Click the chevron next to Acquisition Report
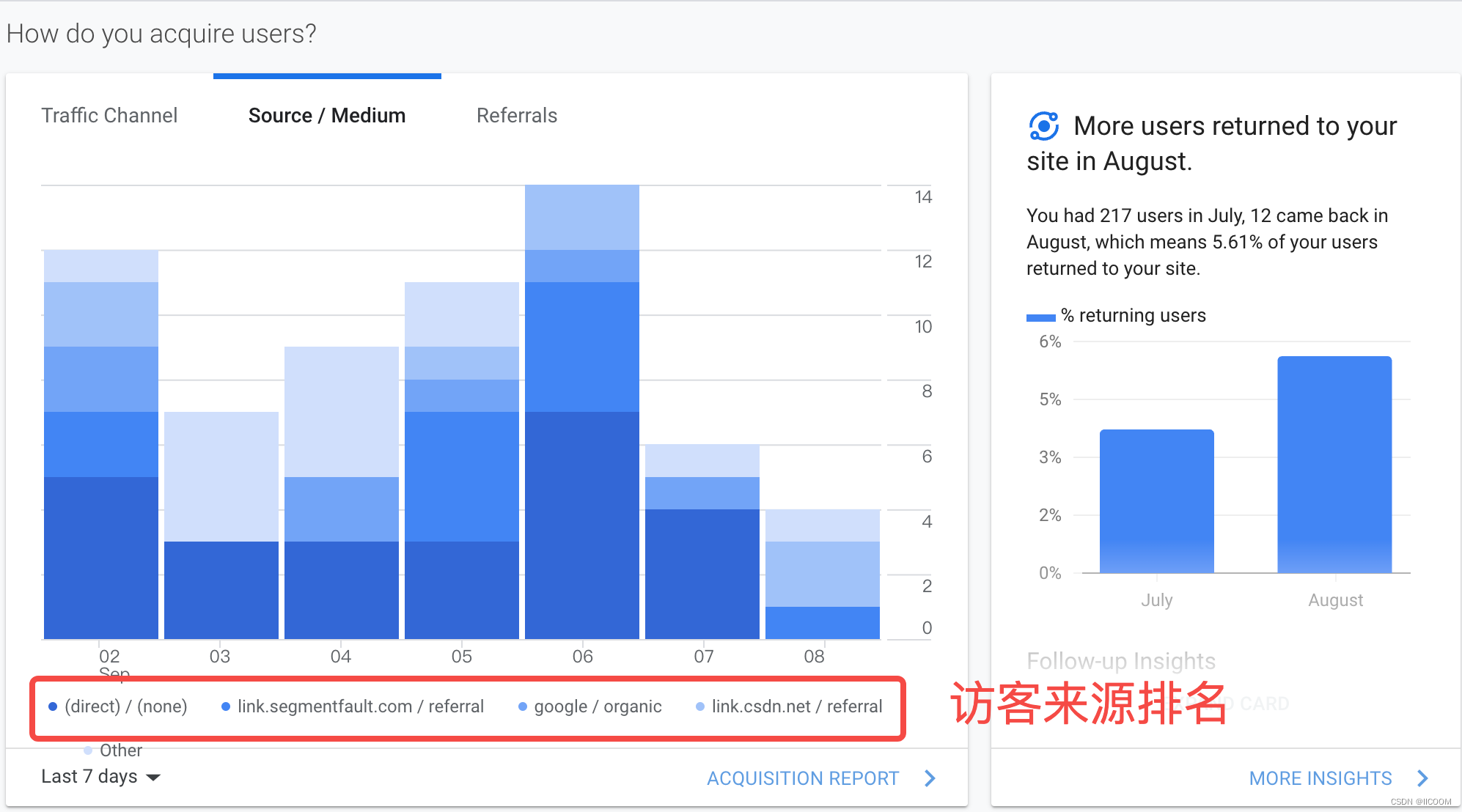The image size is (1462, 812). pyautogui.click(x=930, y=778)
